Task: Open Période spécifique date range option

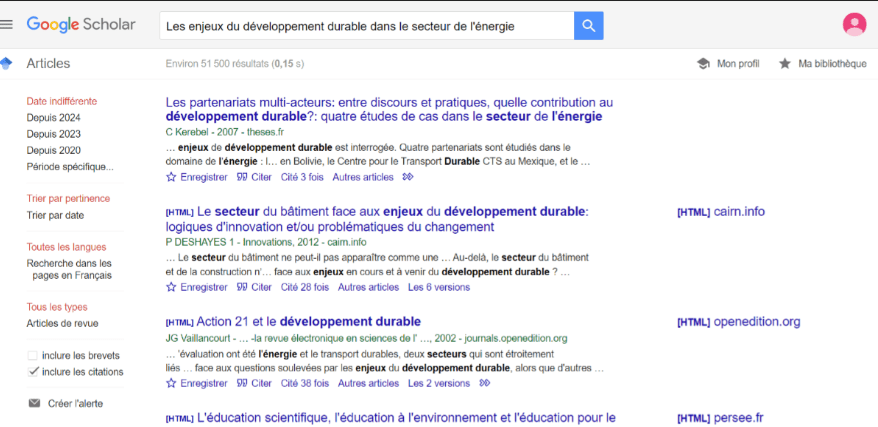Action: (x=70, y=167)
